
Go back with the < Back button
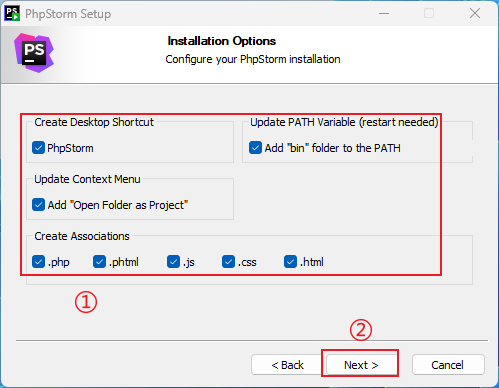pyautogui.click(x=287, y=365)
